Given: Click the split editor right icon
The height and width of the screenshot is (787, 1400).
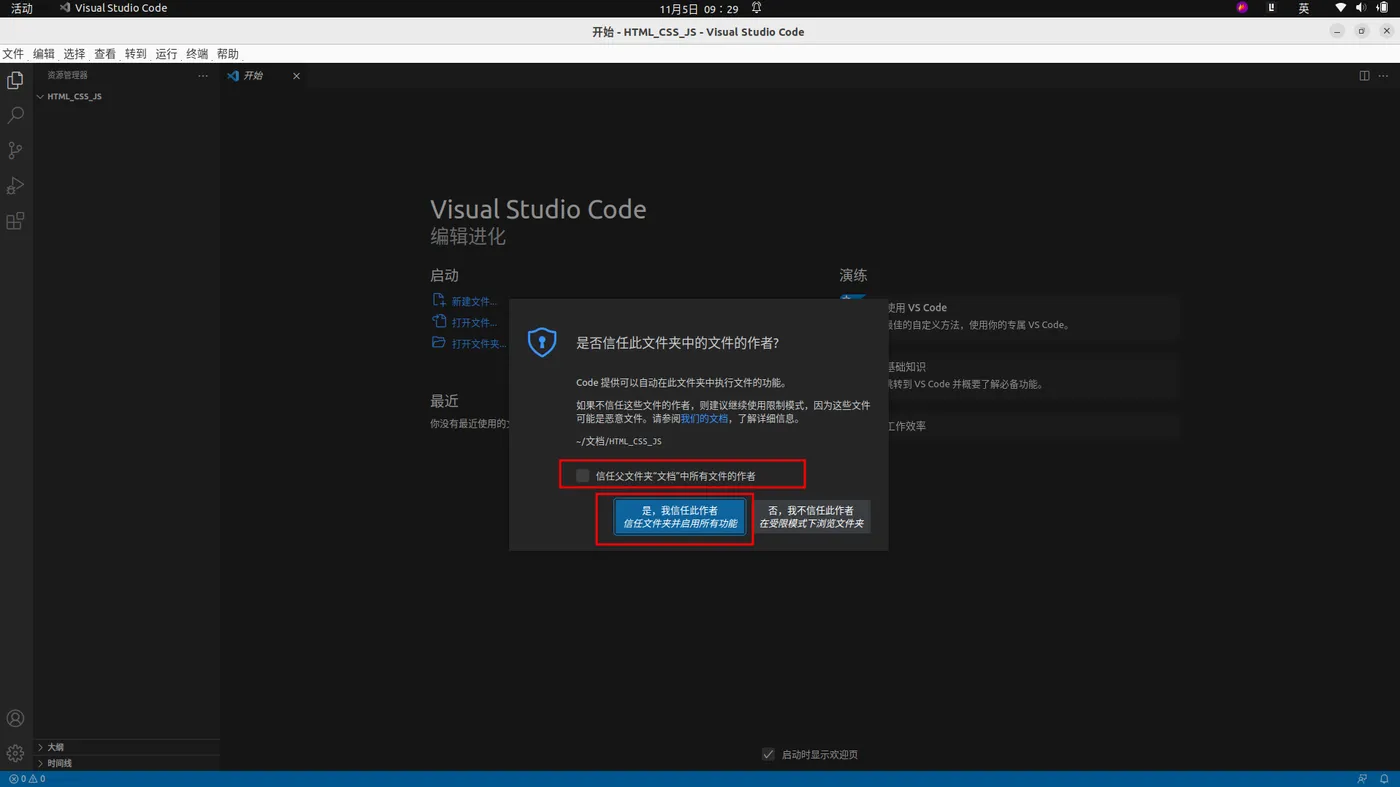Looking at the screenshot, I should coord(1364,76).
